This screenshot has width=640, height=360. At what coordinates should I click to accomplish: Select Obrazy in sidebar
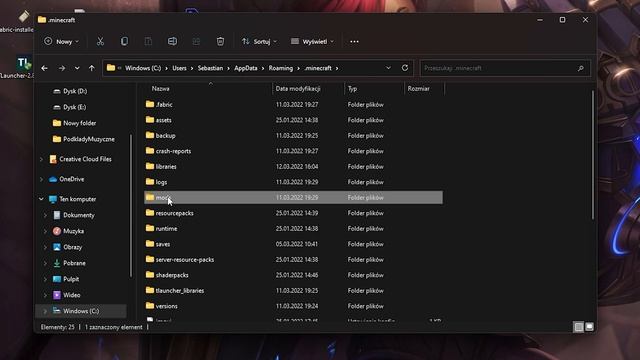73,247
